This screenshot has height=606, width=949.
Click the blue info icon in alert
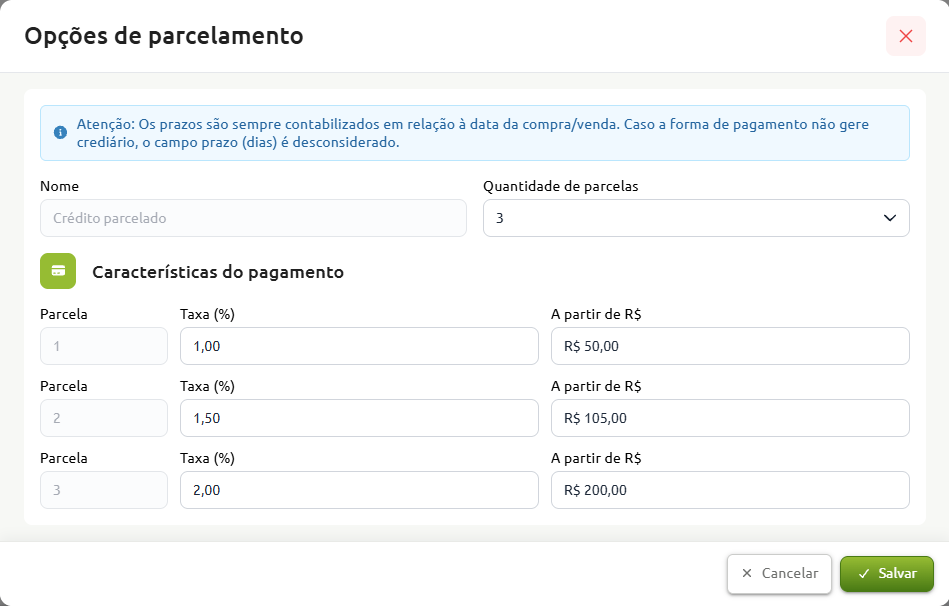coord(60,133)
